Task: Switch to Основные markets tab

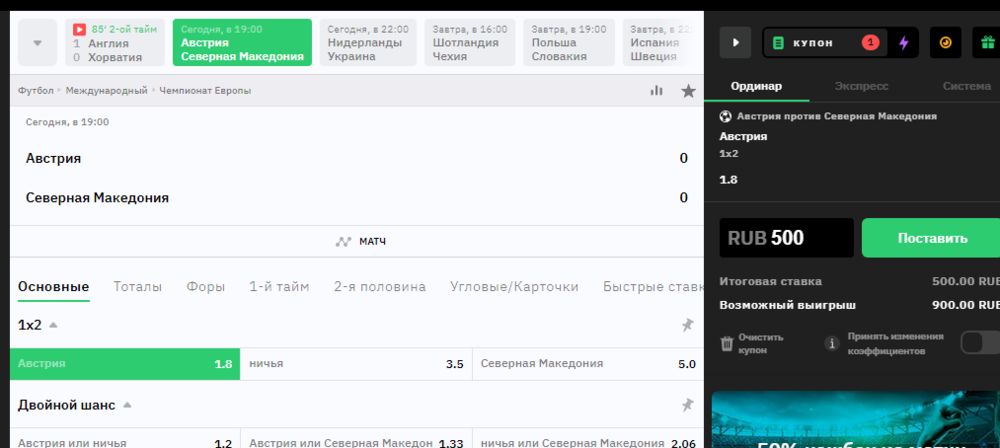Action: [54, 287]
